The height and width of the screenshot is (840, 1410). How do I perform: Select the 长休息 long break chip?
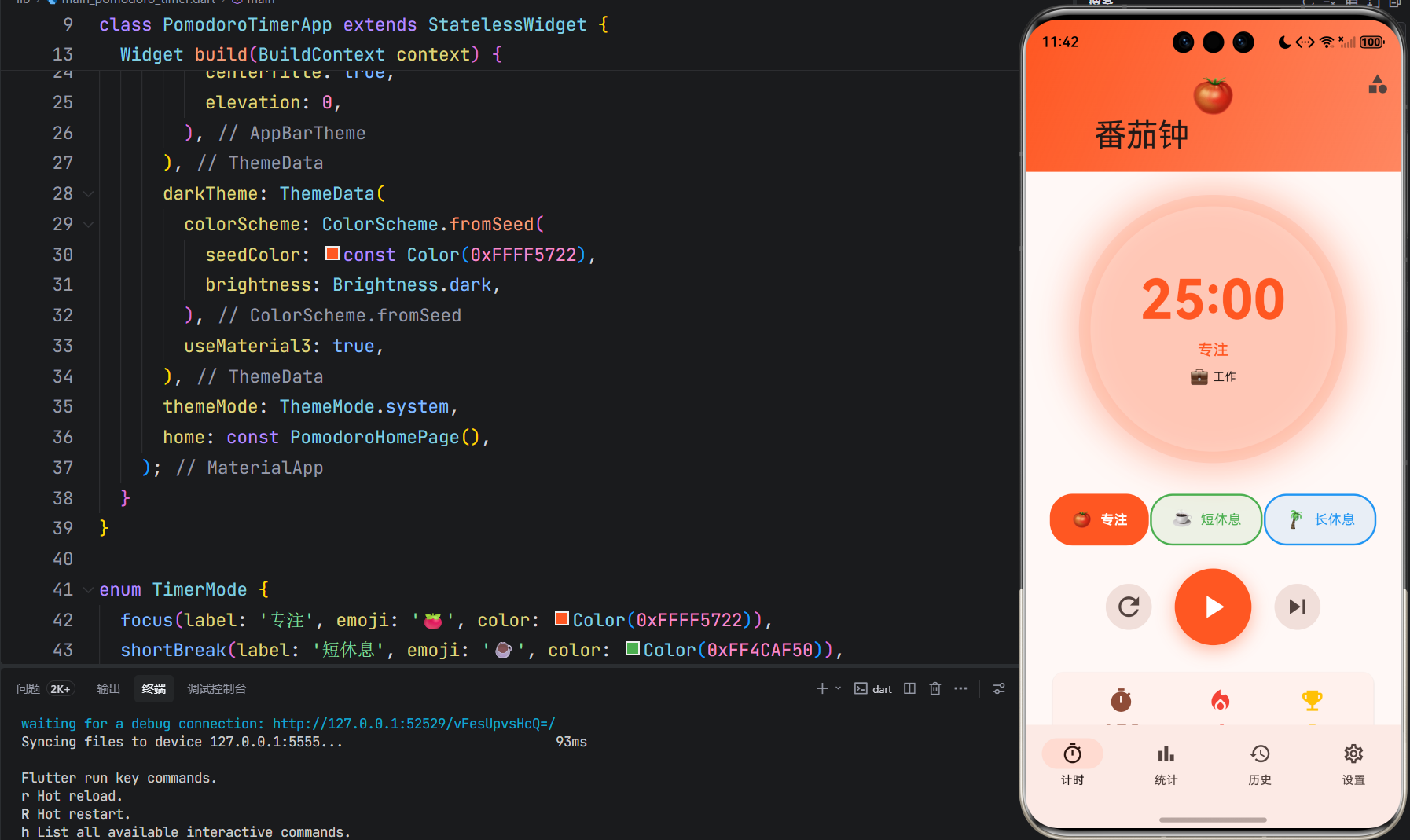pyautogui.click(x=1320, y=519)
